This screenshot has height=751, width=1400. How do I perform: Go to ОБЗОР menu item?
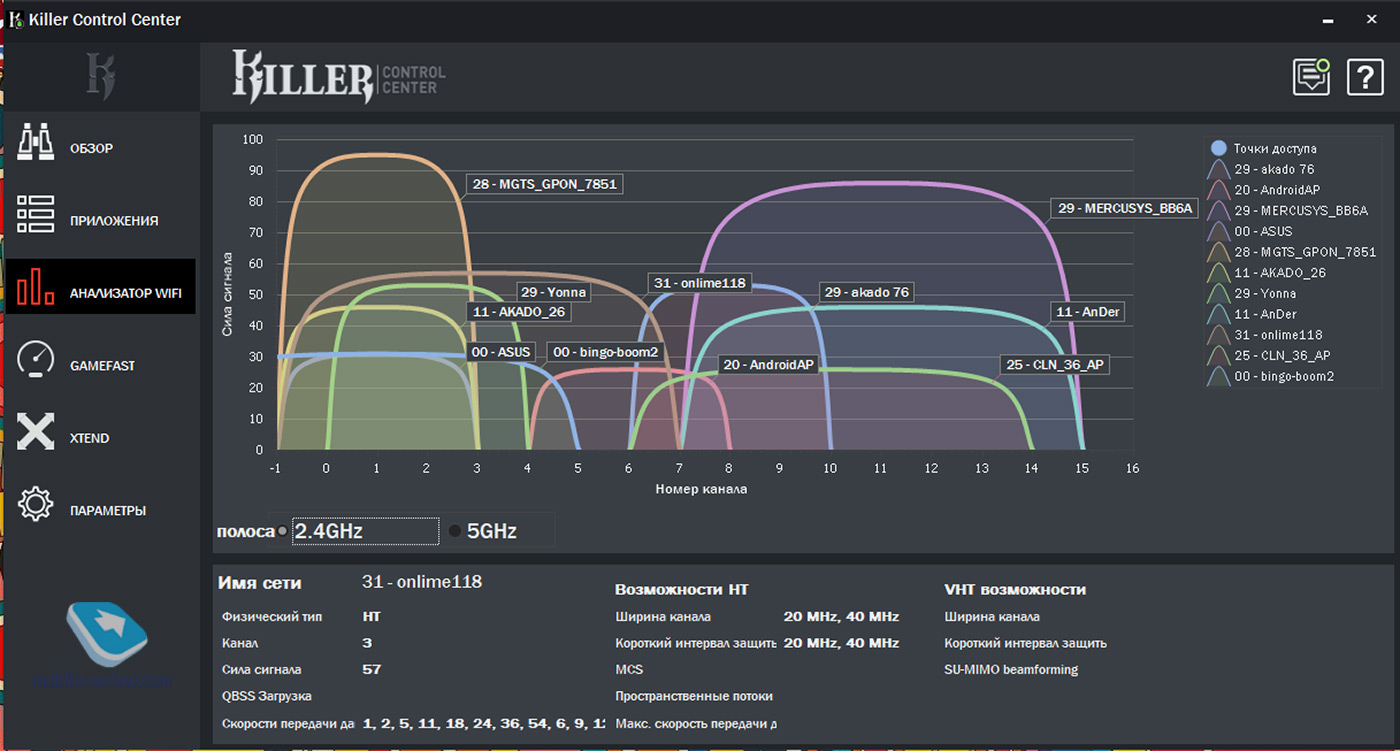coord(91,148)
